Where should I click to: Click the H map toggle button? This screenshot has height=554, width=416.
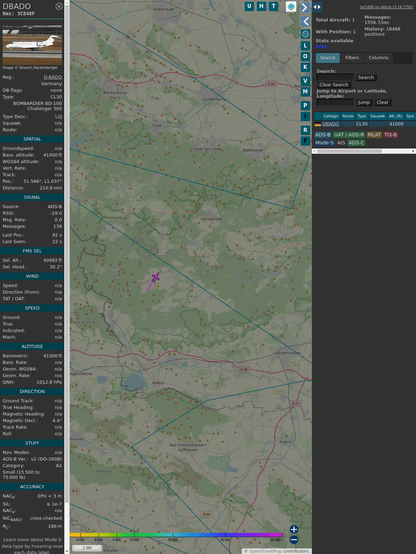[x=261, y=6]
